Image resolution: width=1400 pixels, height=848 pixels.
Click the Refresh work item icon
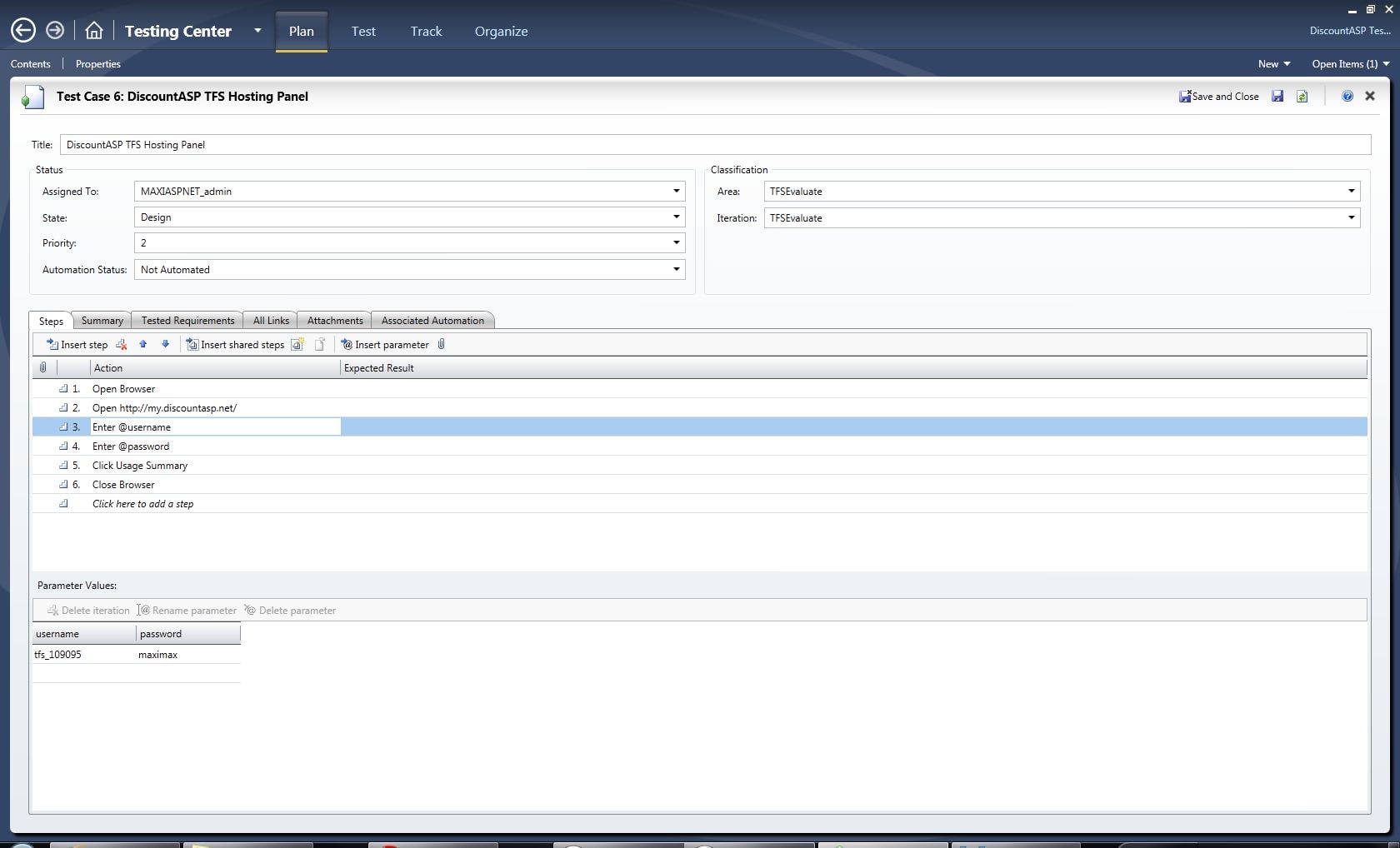point(1302,97)
